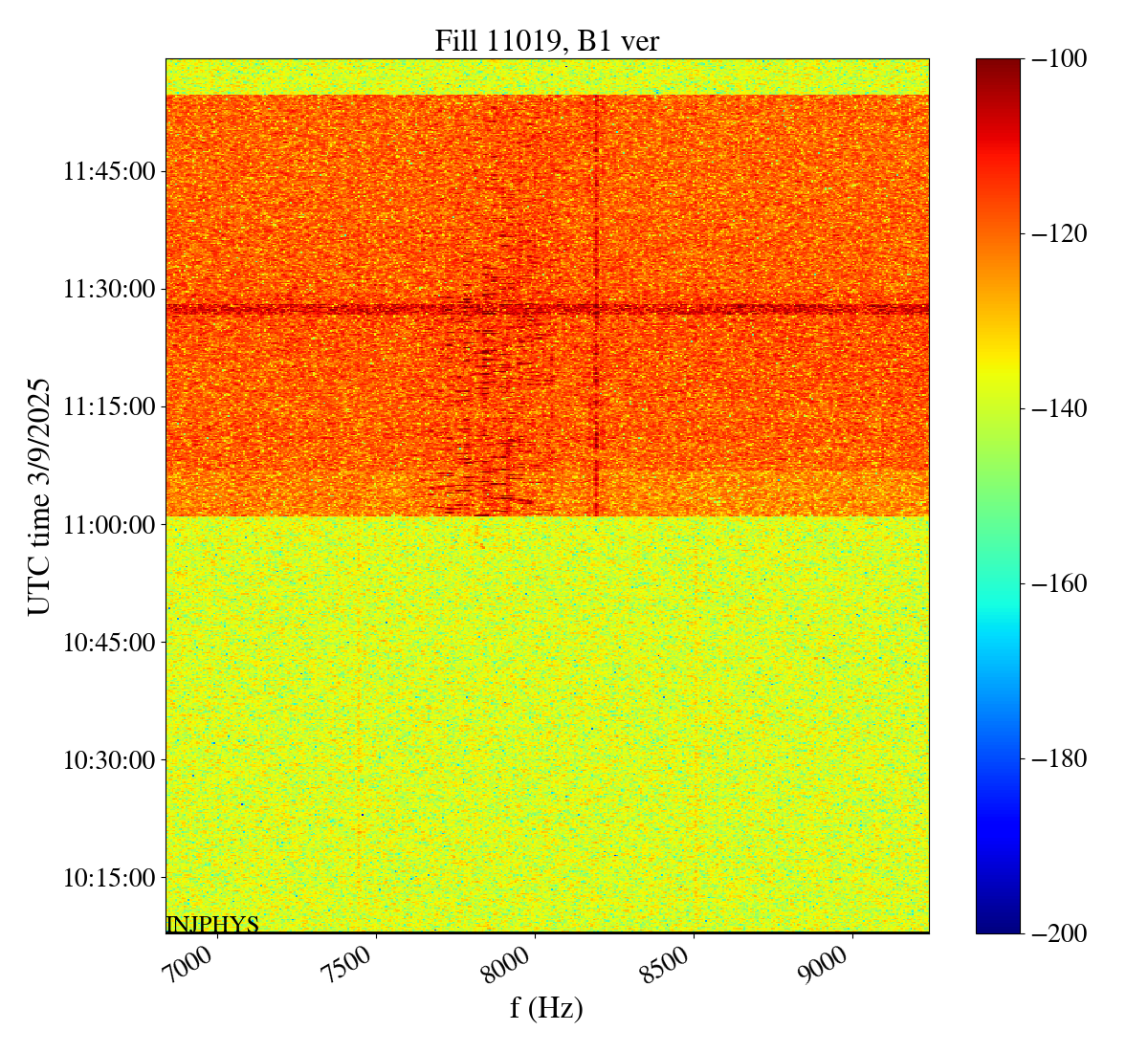Click the 'UTC time 3/9/2025' y-axis label

[38, 495]
